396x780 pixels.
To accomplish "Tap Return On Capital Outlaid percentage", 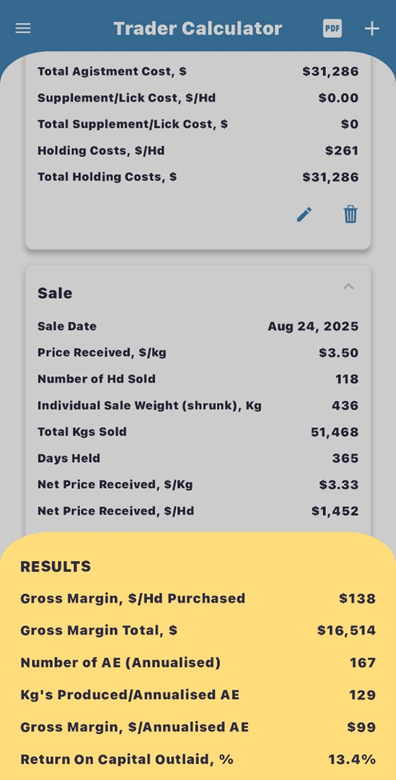I will point(352,760).
